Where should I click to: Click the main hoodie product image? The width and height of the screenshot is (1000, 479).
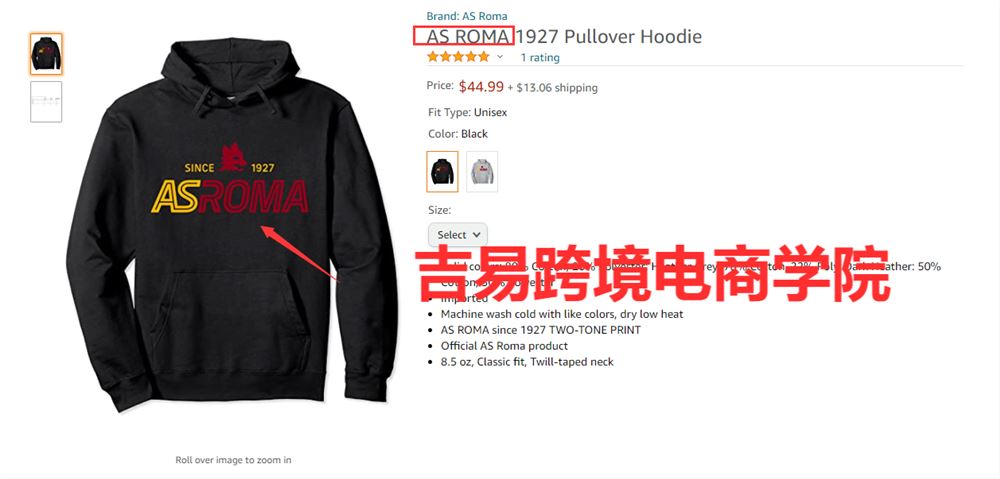232,223
